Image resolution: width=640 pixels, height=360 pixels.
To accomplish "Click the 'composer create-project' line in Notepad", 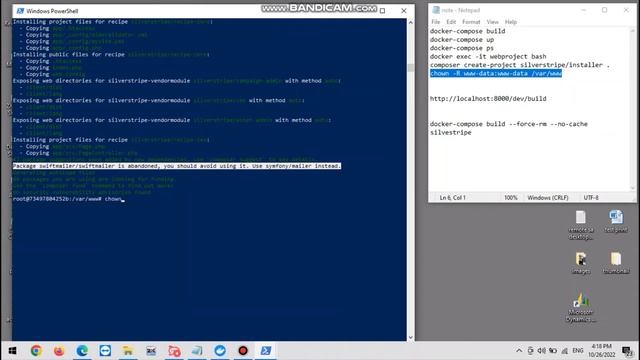I will point(520,65).
